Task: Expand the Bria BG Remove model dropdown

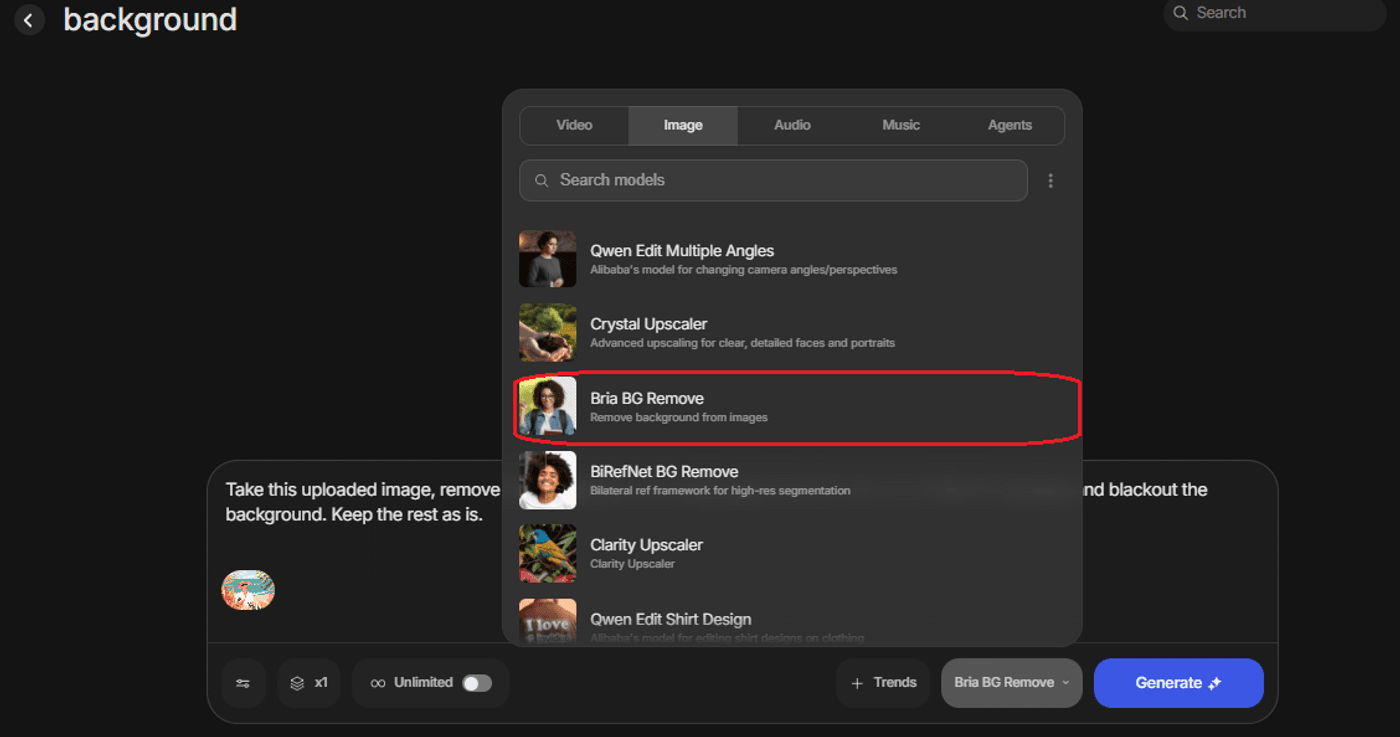Action: pos(1011,683)
